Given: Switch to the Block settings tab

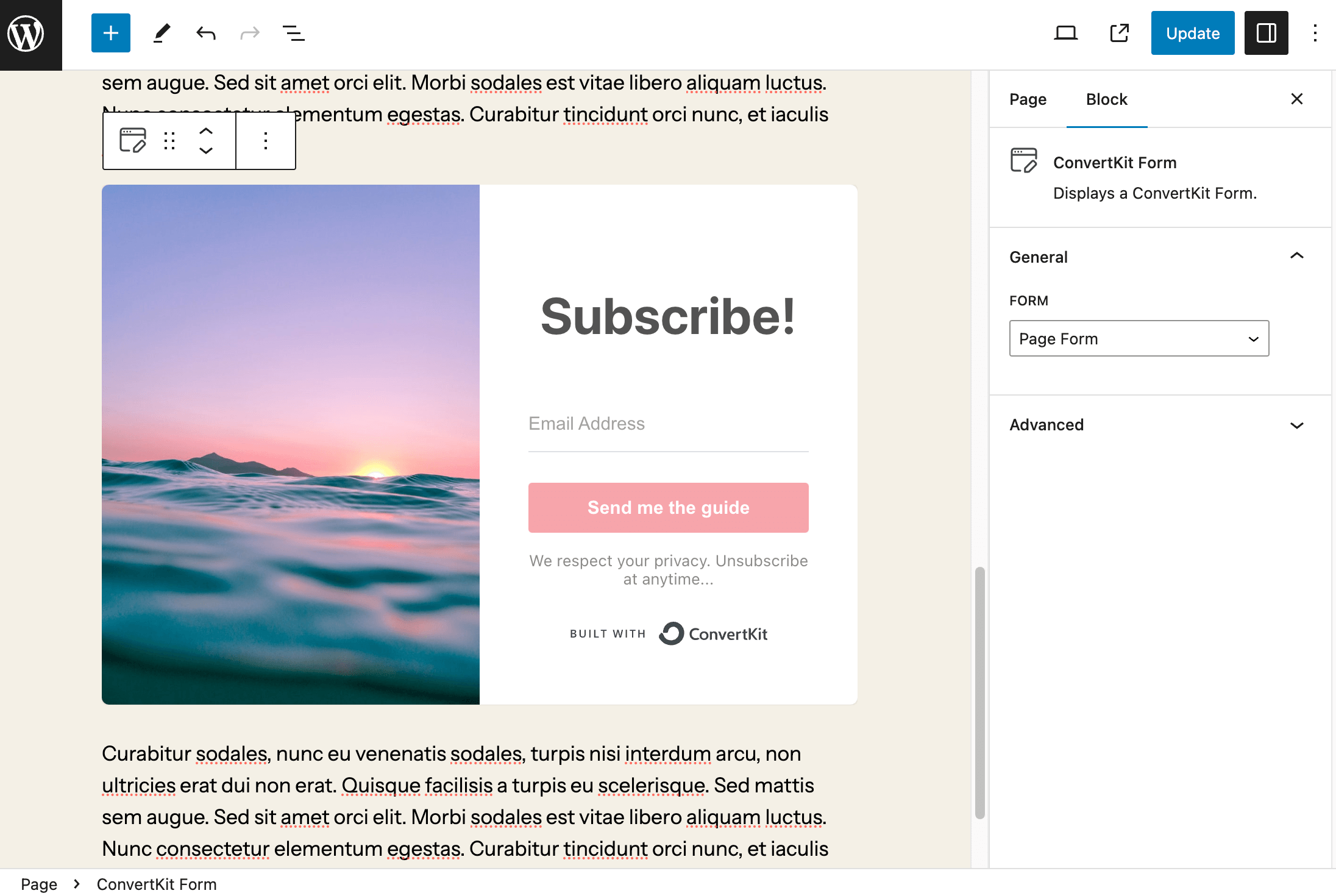Looking at the screenshot, I should (x=1106, y=98).
